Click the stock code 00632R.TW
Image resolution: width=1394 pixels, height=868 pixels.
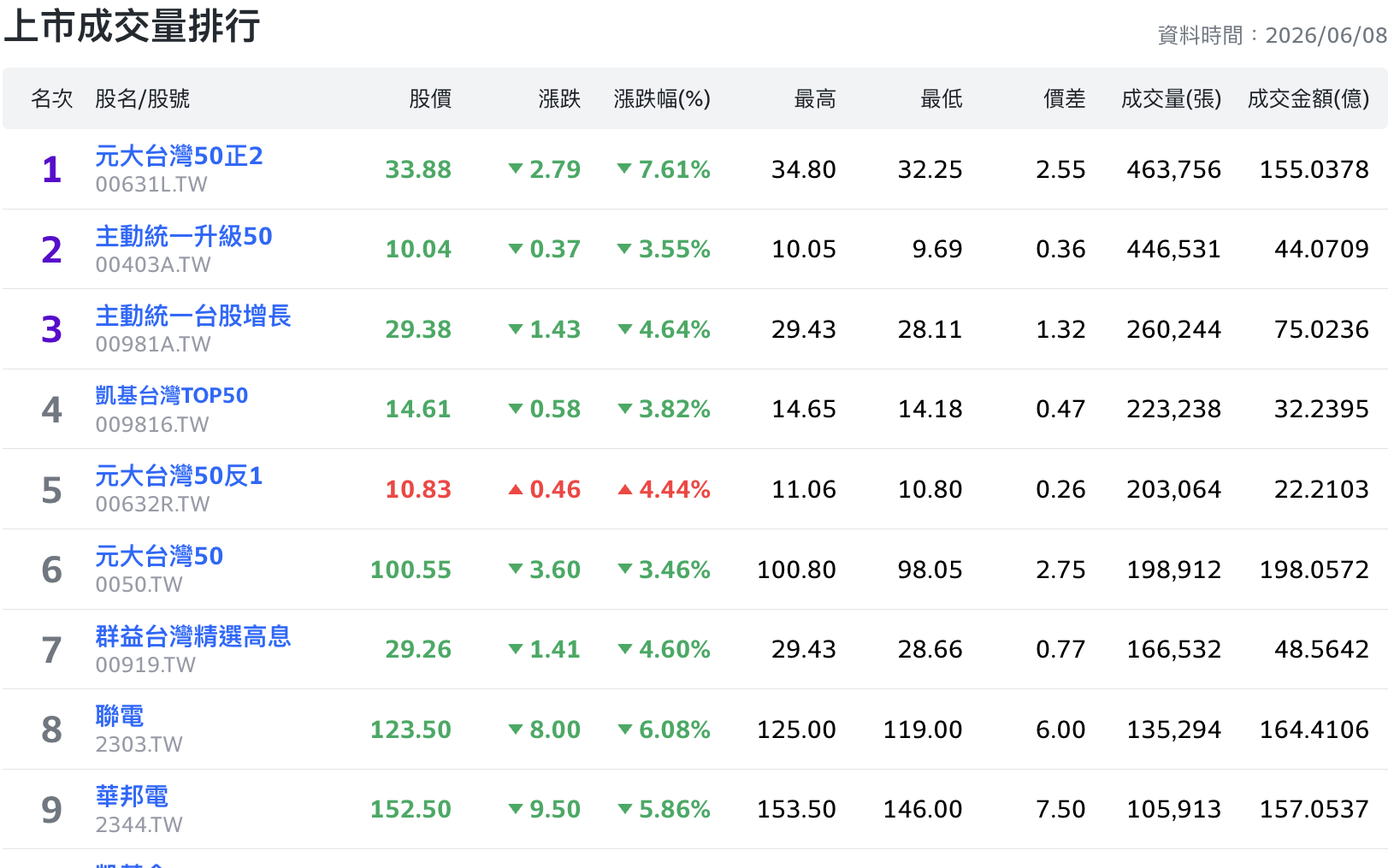(x=152, y=505)
